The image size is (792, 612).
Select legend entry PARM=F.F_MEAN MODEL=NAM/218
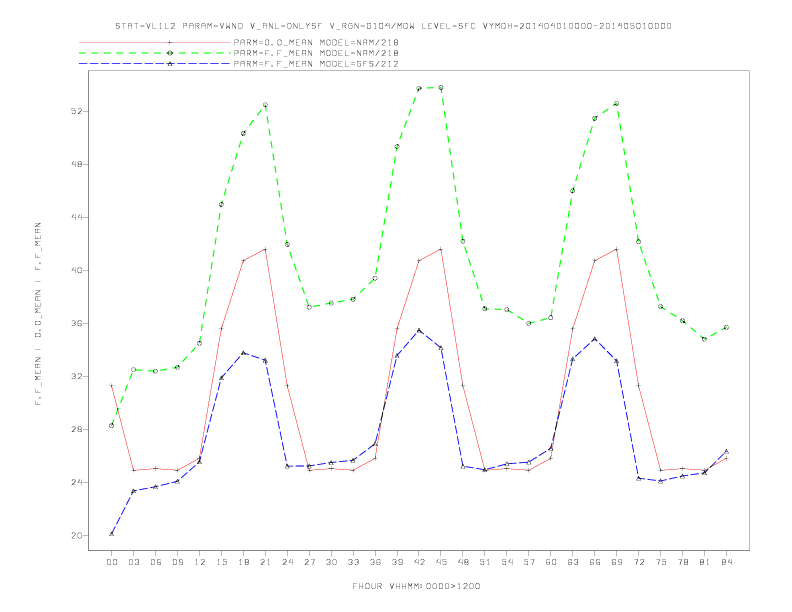tap(316, 53)
